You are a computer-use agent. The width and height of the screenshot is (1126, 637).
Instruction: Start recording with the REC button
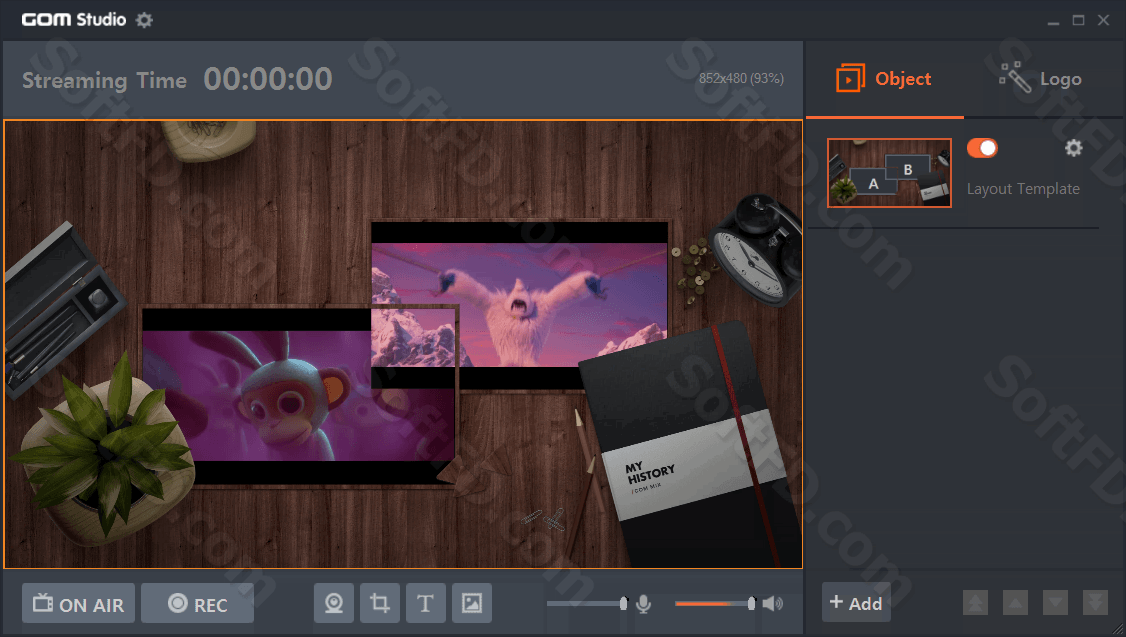(197, 604)
